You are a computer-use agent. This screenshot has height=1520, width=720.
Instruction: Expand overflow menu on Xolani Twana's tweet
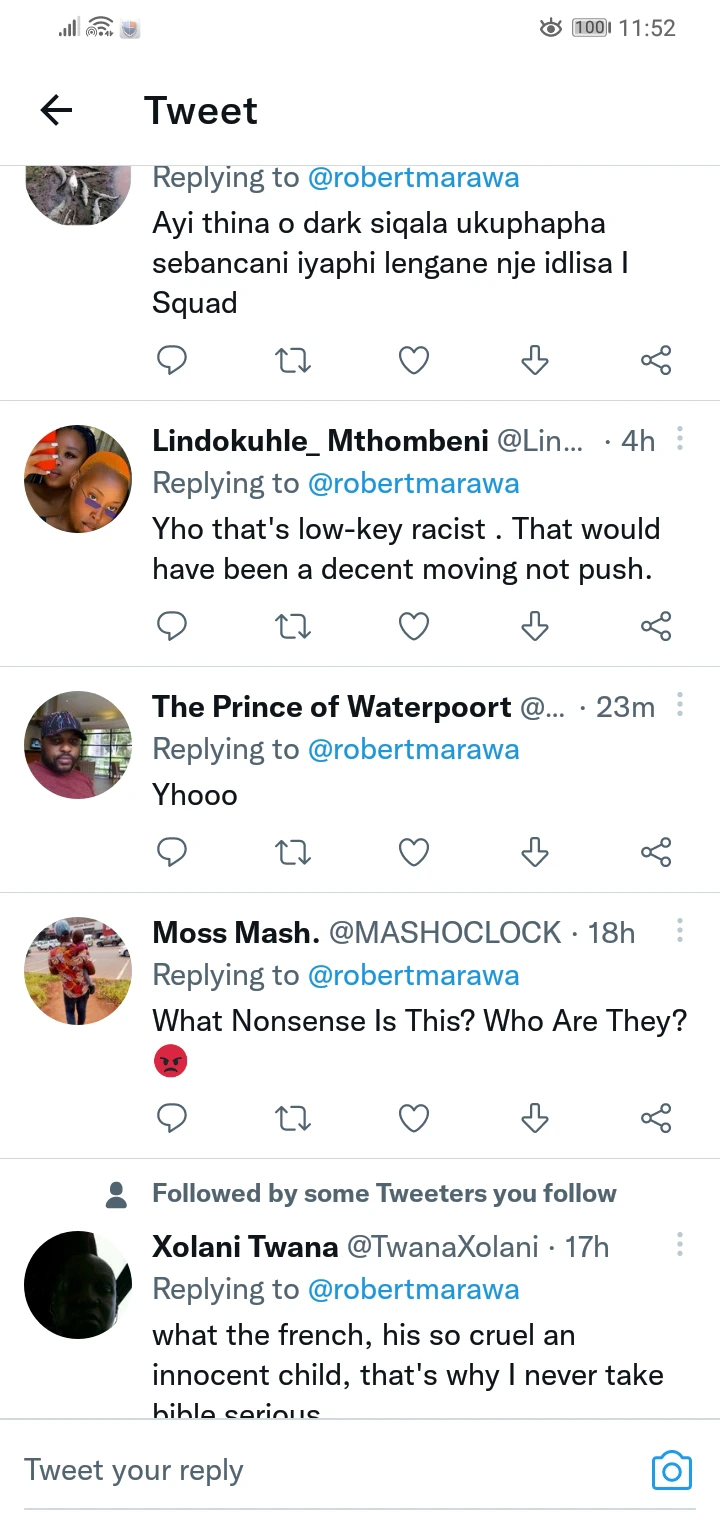[680, 1246]
